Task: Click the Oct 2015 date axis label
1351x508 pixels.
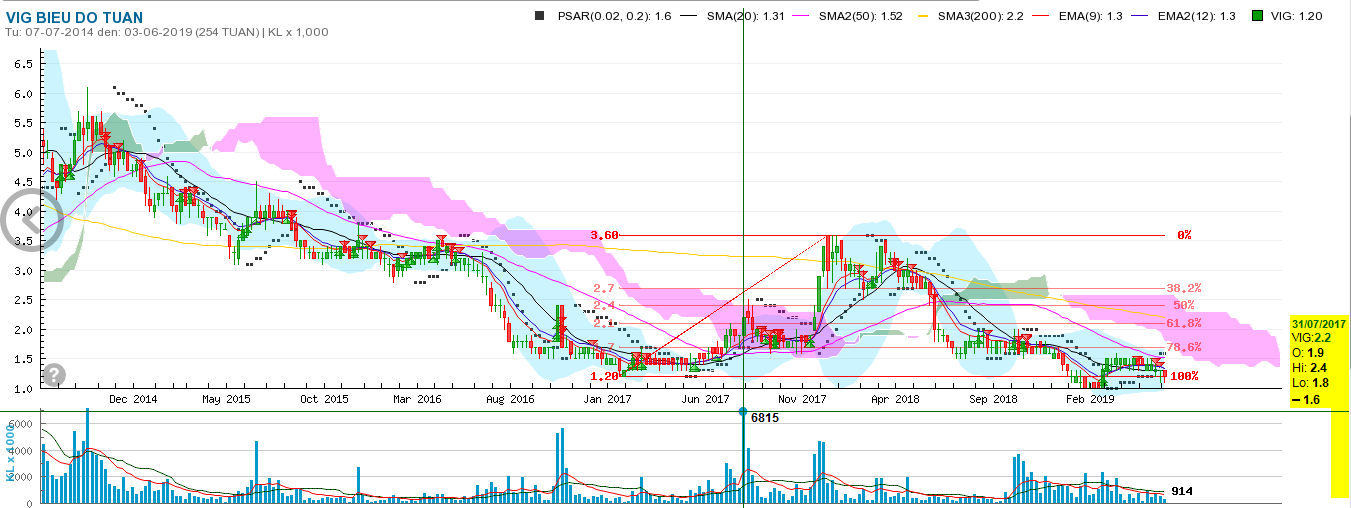Action: 322,399
